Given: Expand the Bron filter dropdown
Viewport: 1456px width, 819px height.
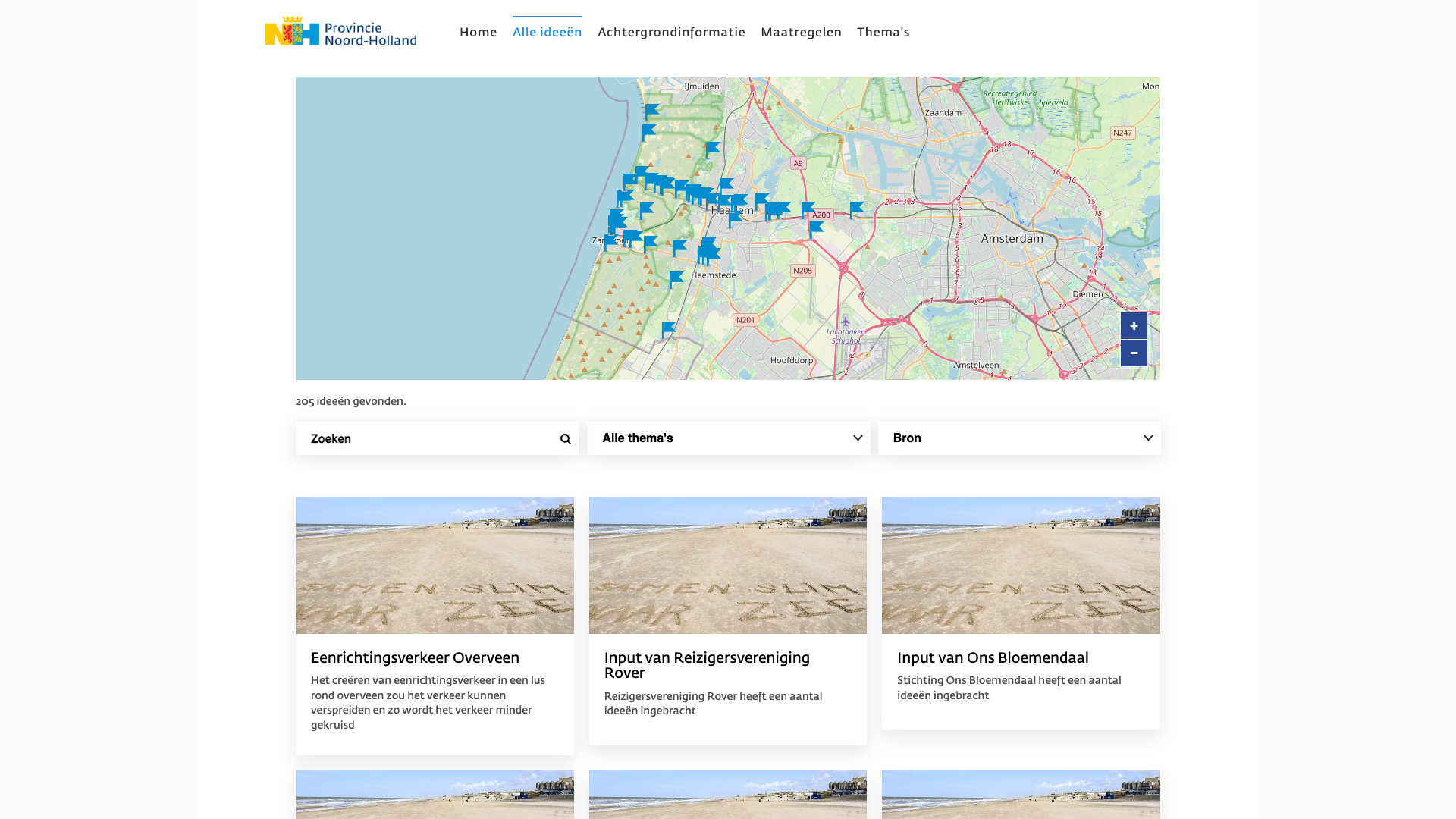Looking at the screenshot, I should [1018, 438].
